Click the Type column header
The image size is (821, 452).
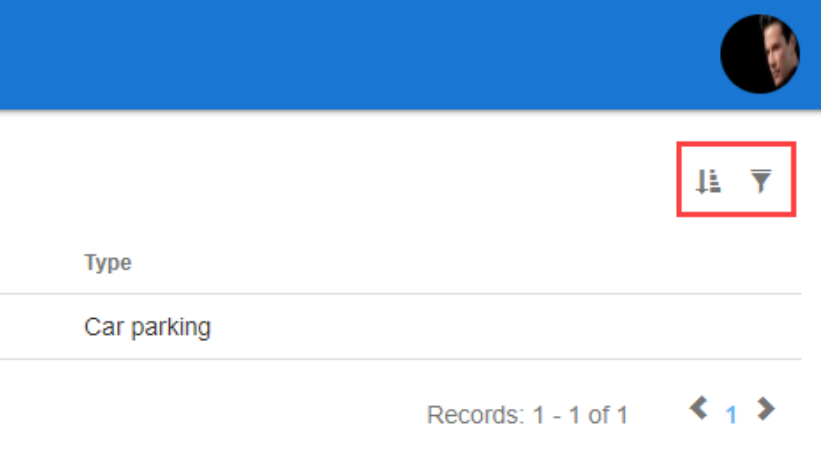(108, 263)
